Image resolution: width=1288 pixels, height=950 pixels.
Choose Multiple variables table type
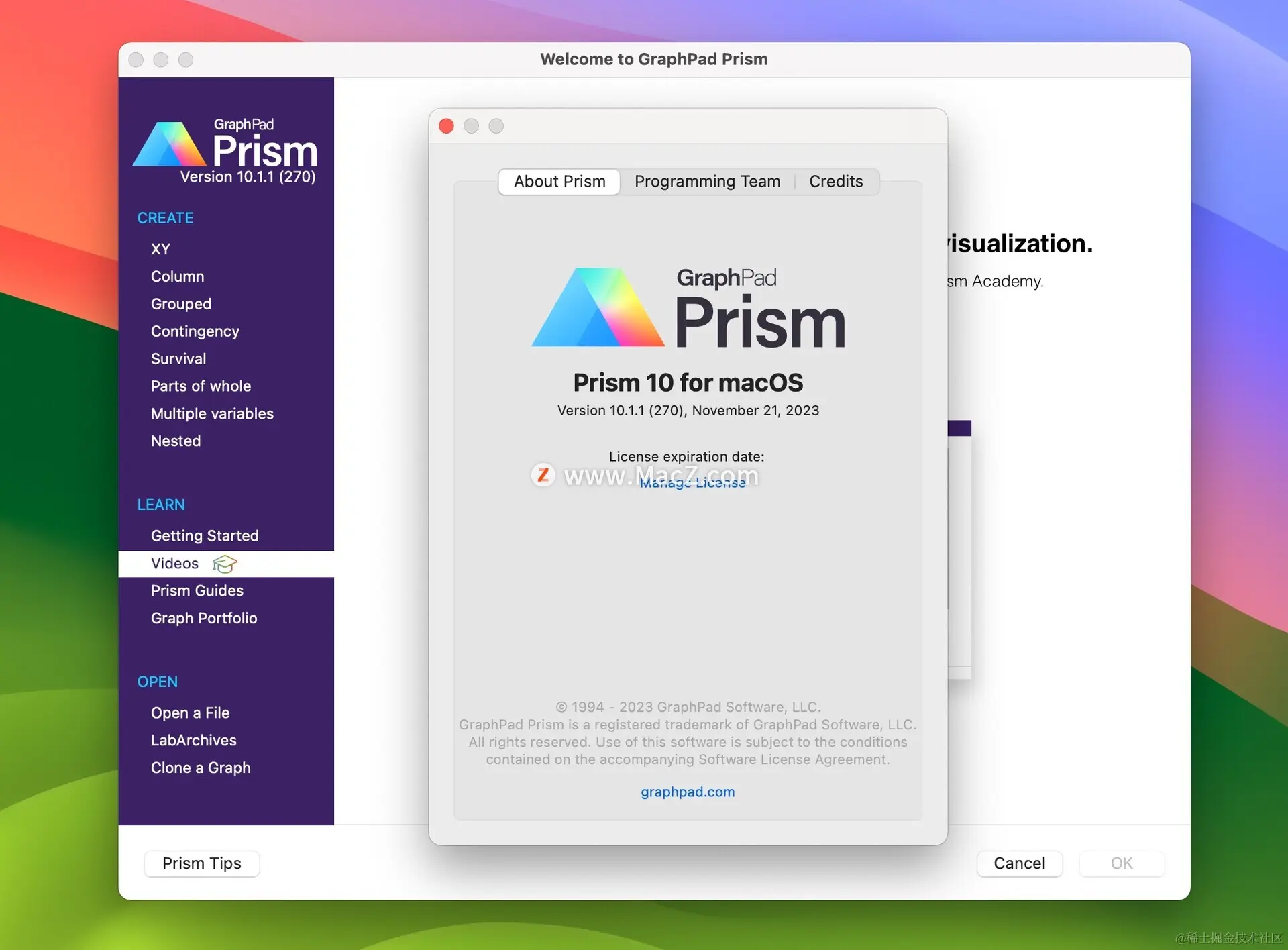[212, 414]
